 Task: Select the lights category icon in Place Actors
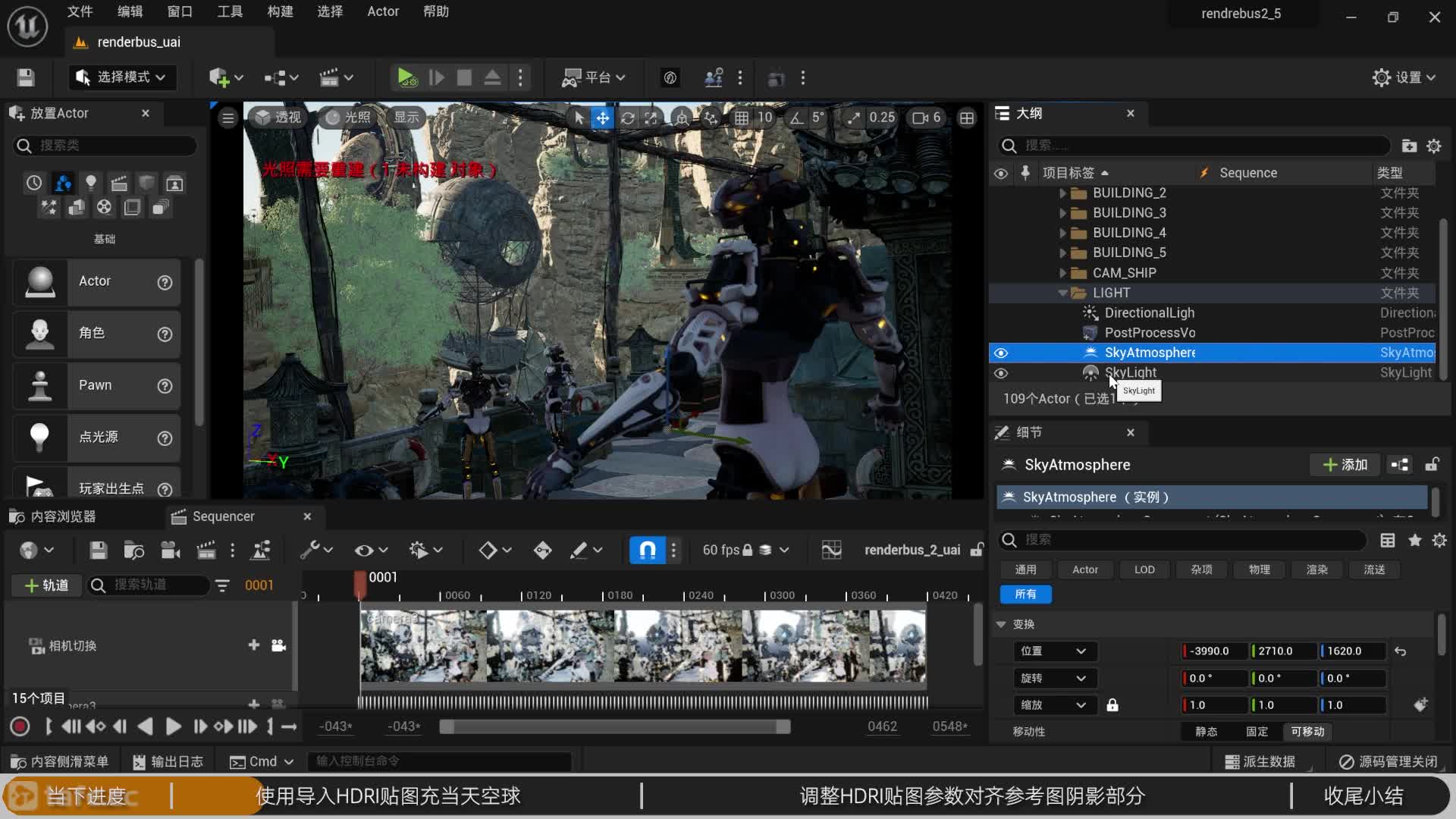[x=91, y=183]
